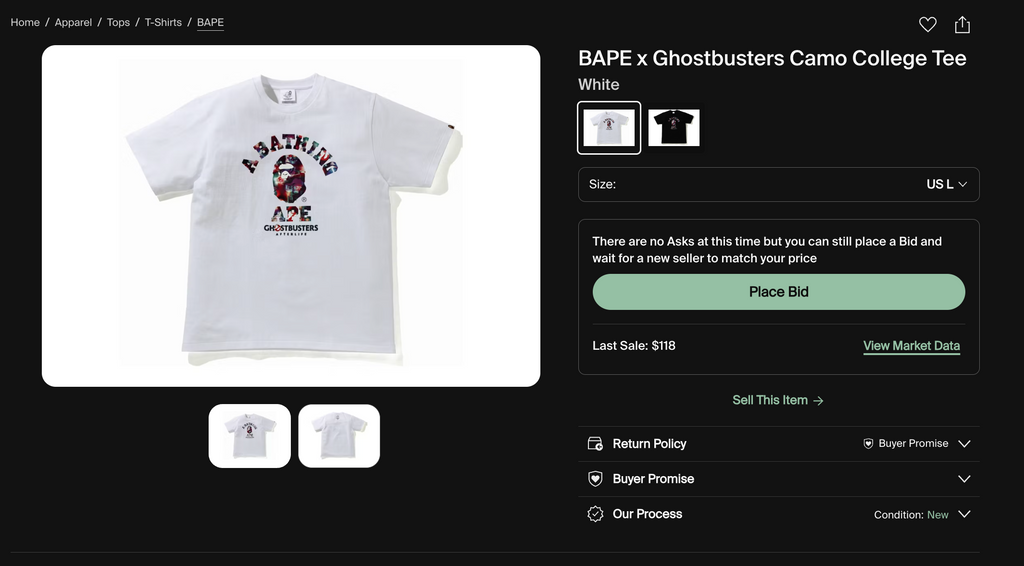
Task: Expand the Return Policy section
Action: click(x=964, y=444)
